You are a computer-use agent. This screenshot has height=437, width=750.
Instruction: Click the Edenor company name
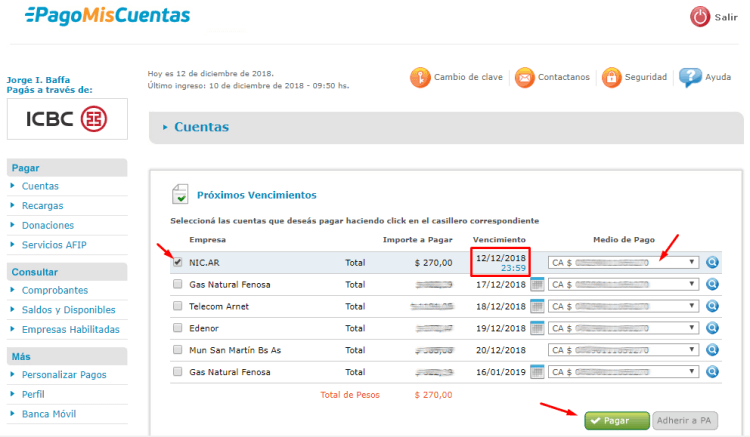204,328
